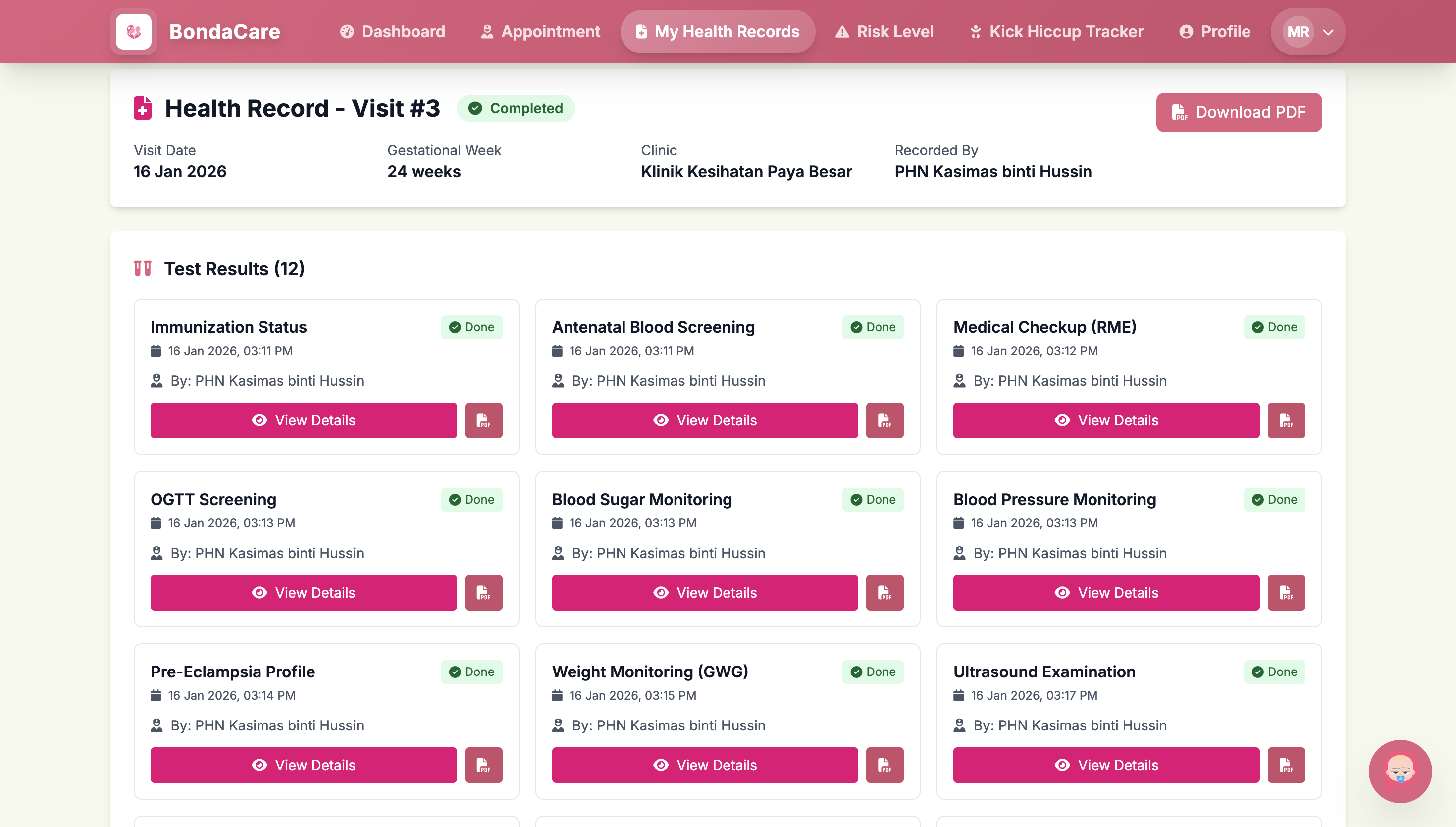View Details of Medical Checkup (RME)
This screenshot has height=827, width=1456.
pos(1106,420)
